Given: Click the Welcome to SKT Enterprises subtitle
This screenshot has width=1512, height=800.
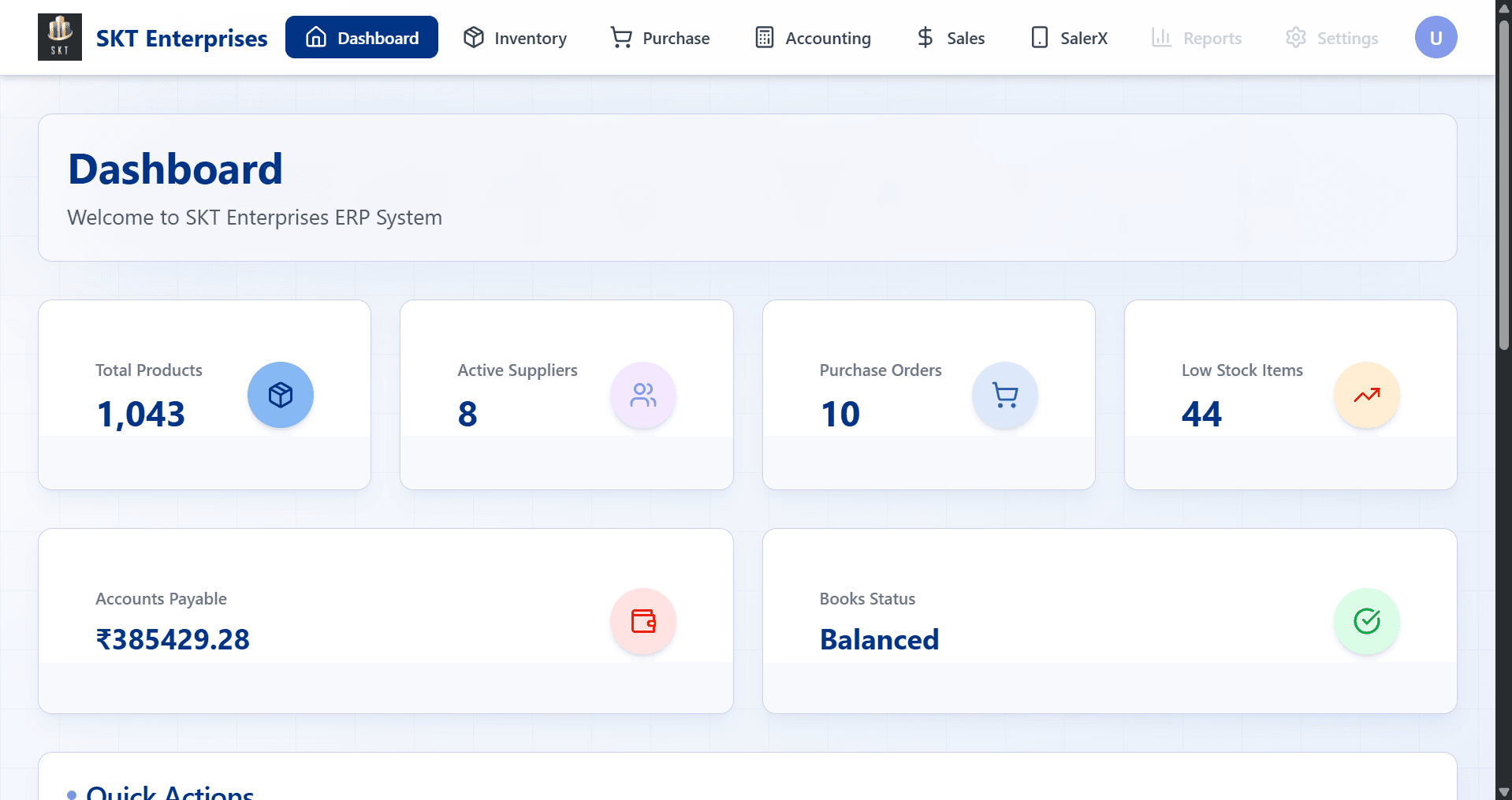Looking at the screenshot, I should (255, 218).
